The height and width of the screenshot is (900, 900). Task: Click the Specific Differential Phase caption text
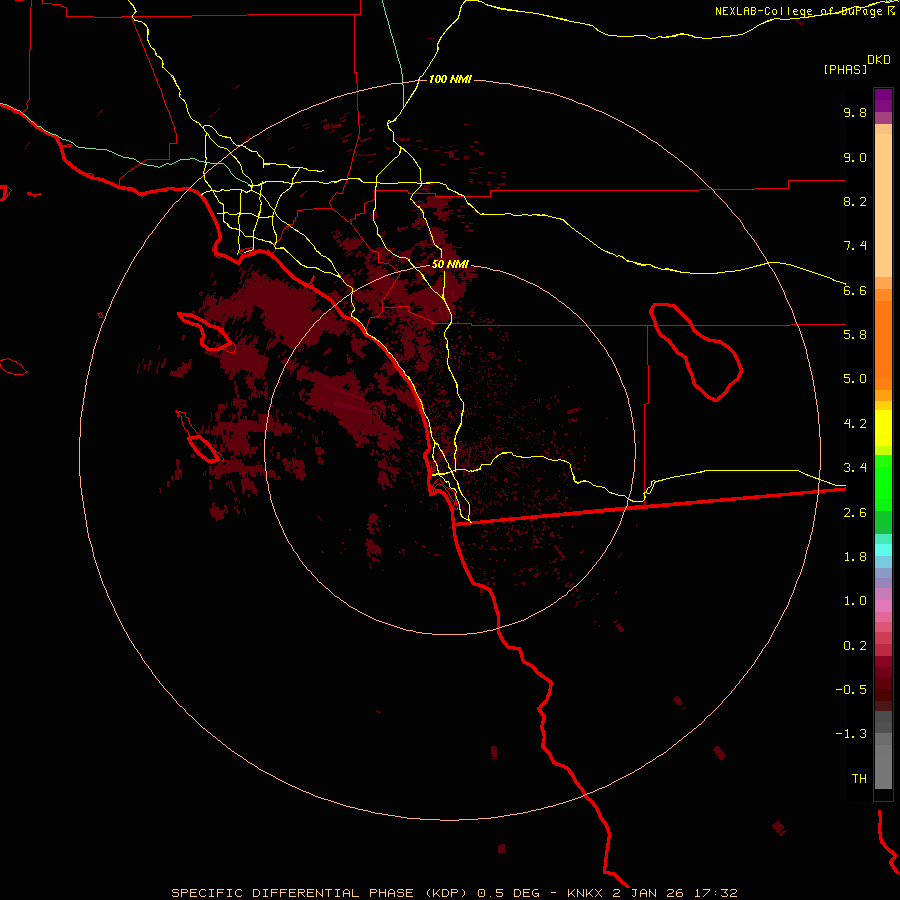(x=454, y=893)
